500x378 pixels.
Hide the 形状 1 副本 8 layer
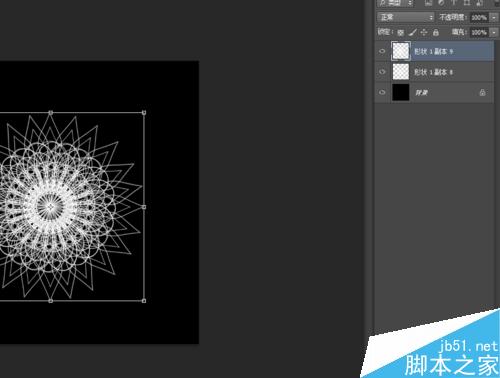[x=382, y=72]
